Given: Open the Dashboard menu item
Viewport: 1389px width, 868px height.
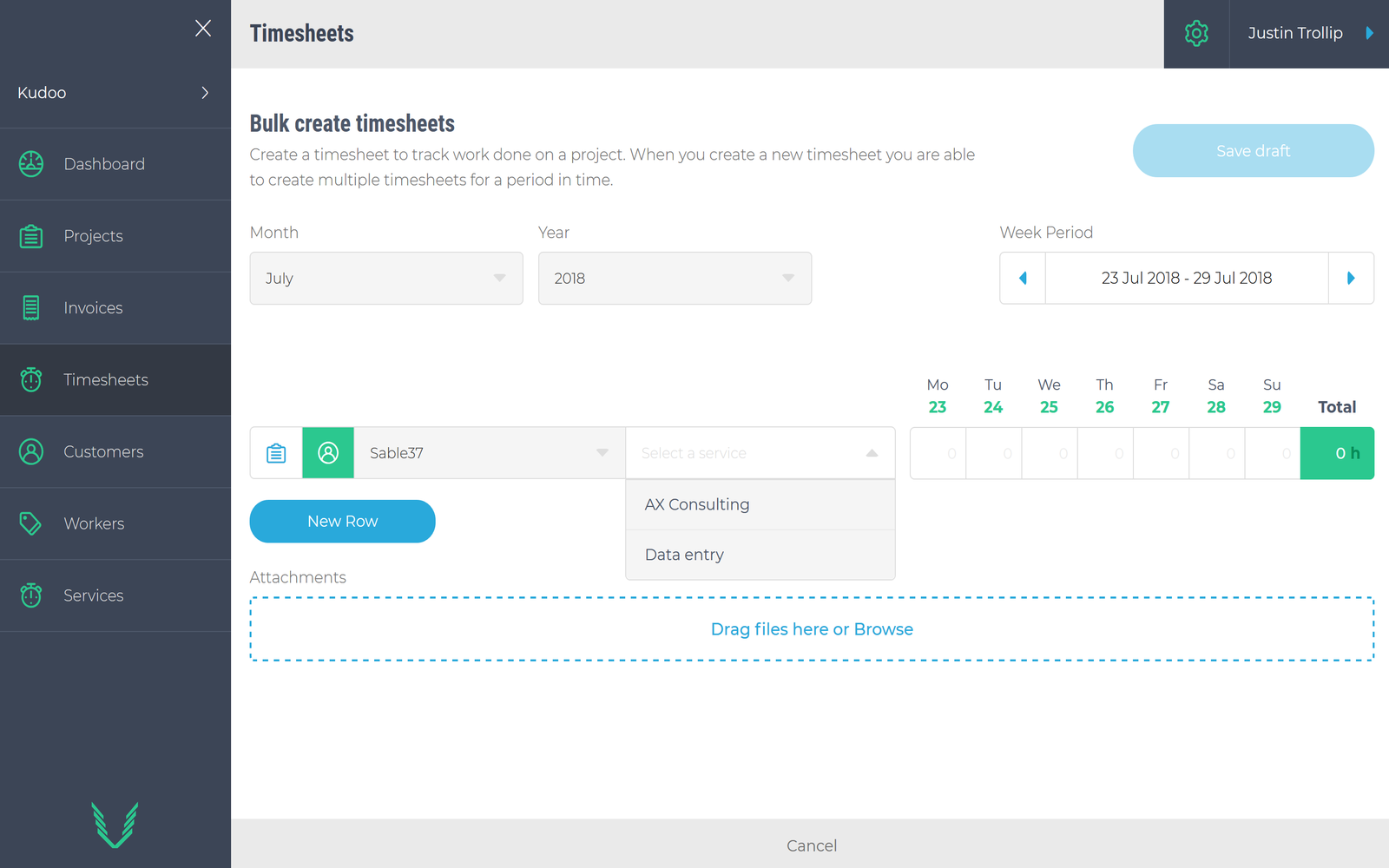Looking at the screenshot, I should (115, 164).
